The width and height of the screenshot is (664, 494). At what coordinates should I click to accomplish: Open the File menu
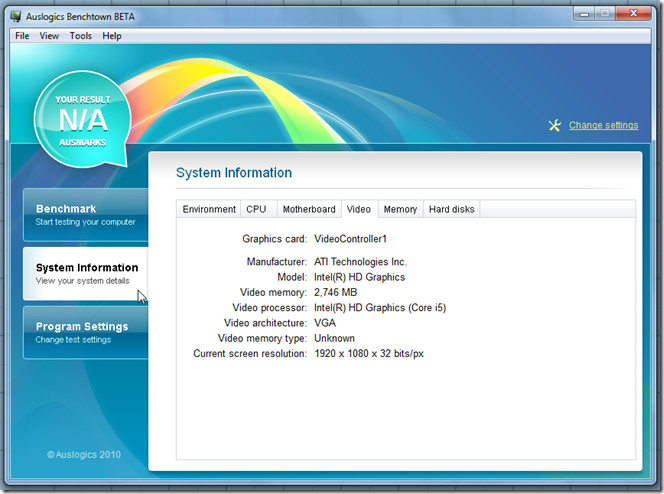click(22, 36)
